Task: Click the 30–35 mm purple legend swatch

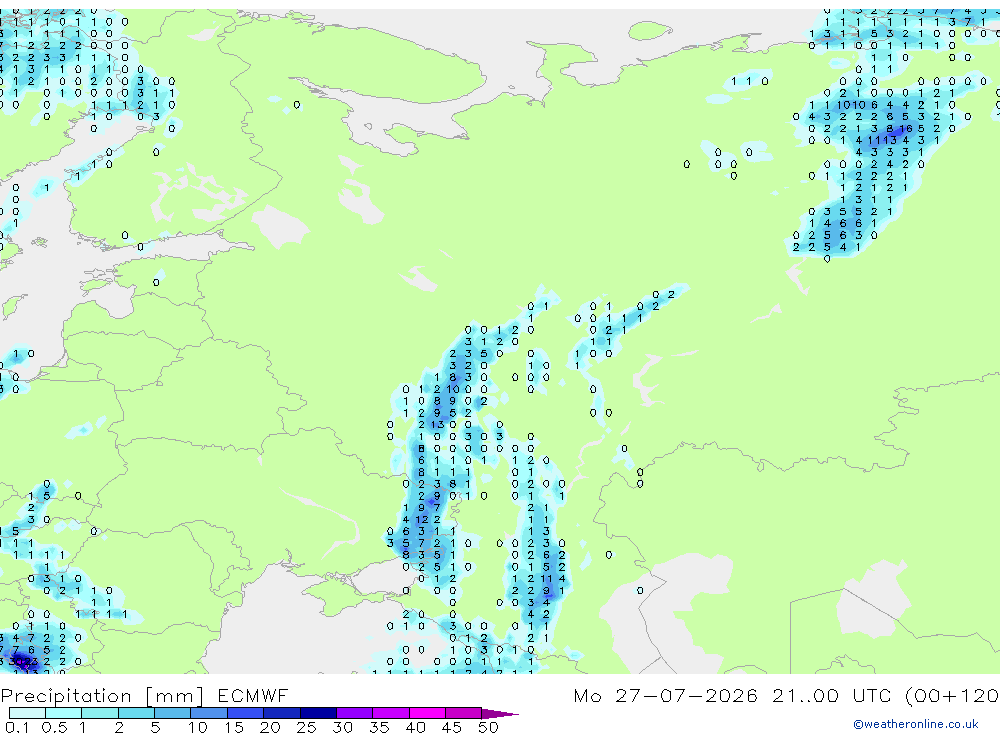Action: [x=355, y=713]
